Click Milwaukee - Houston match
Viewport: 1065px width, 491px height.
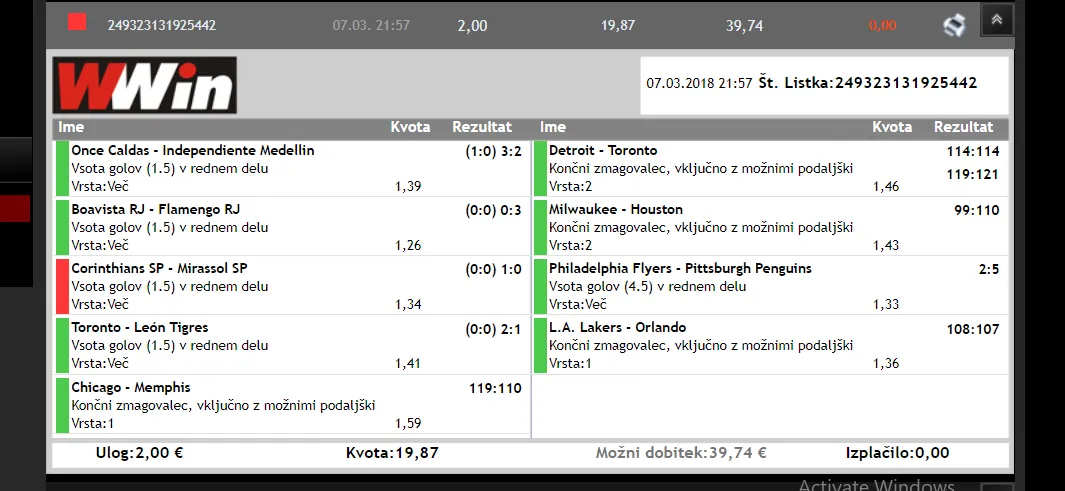(x=616, y=209)
